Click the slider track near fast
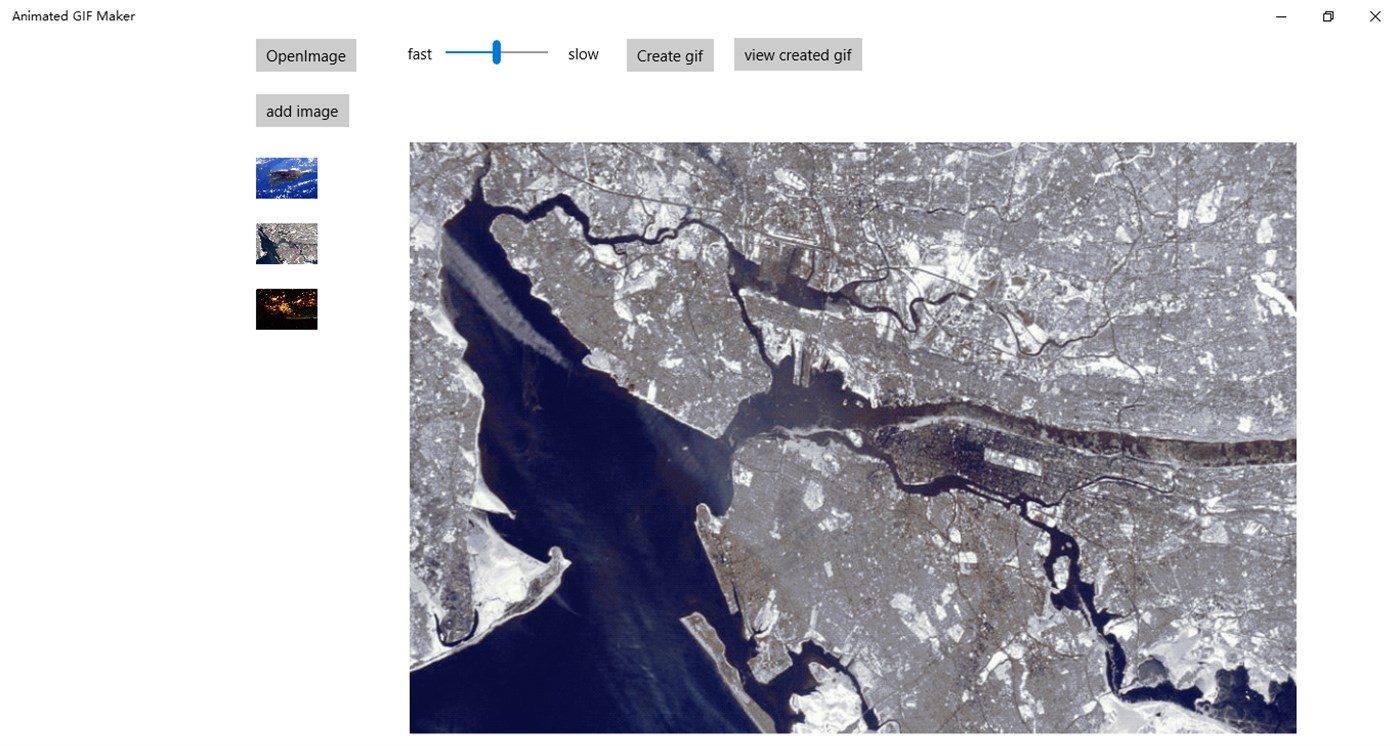The height and width of the screenshot is (746, 1399). tap(462, 51)
